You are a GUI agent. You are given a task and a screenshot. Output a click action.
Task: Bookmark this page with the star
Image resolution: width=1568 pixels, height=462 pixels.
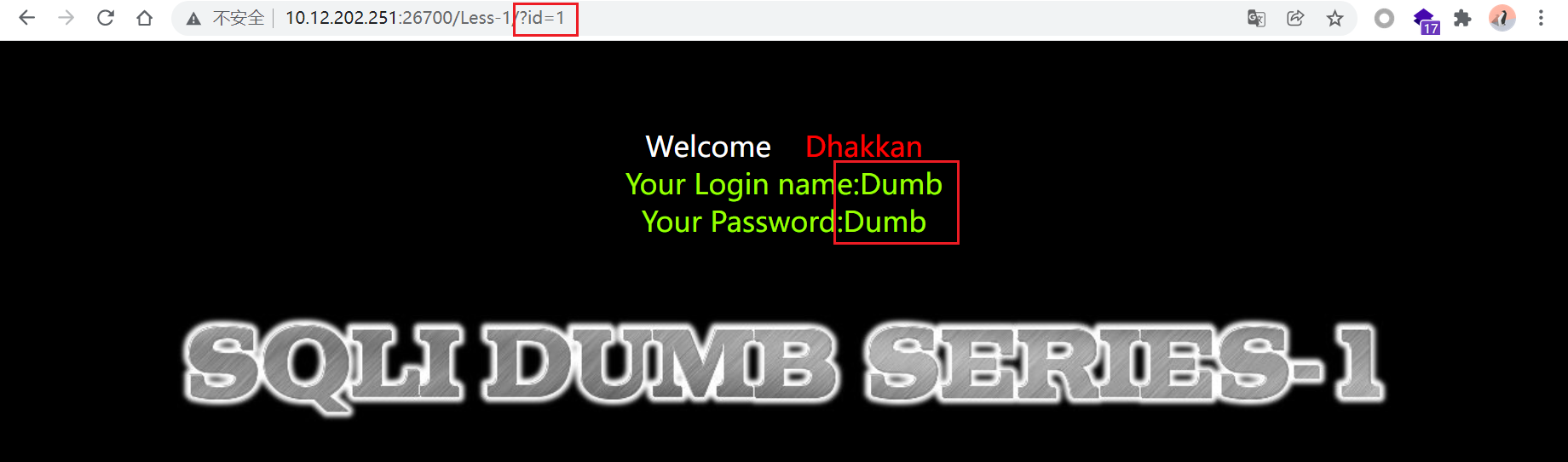(1335, 18)
